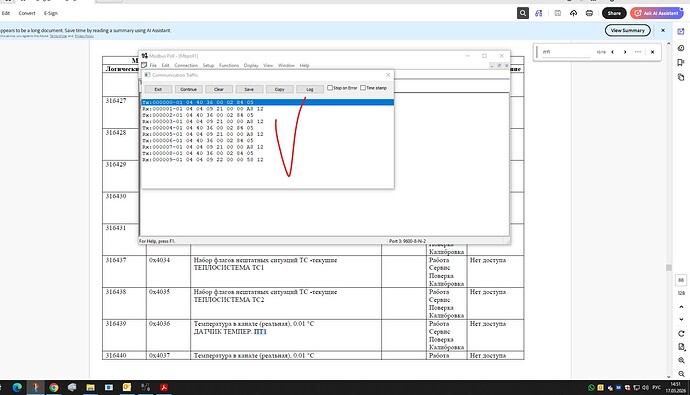Click the zoom in magnifier in sidebar
690x395 pixels.
pos(681,360)
